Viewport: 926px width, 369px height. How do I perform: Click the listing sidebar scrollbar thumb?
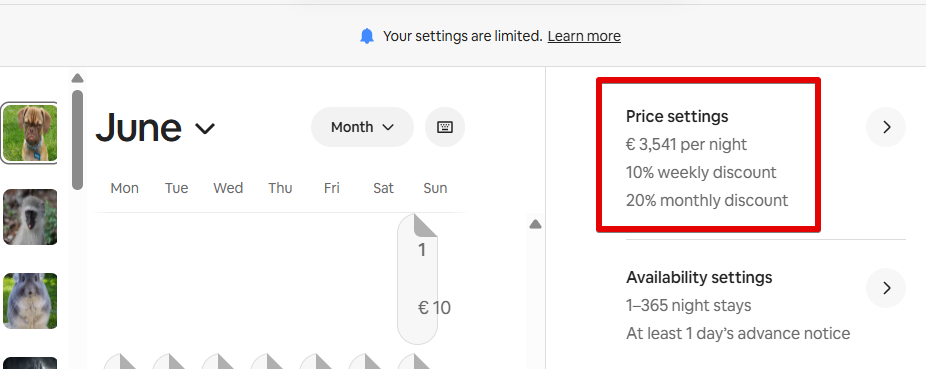[77, 140]
